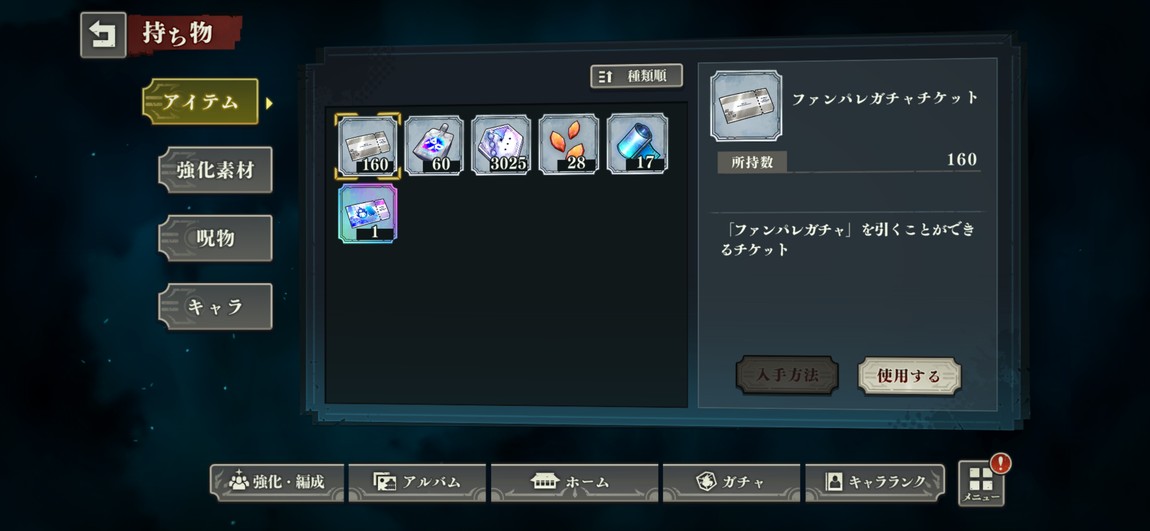Select the アイテム tab
This screenshot has width=1150, height=531.
pyautogui.click(x=201, y=102)
